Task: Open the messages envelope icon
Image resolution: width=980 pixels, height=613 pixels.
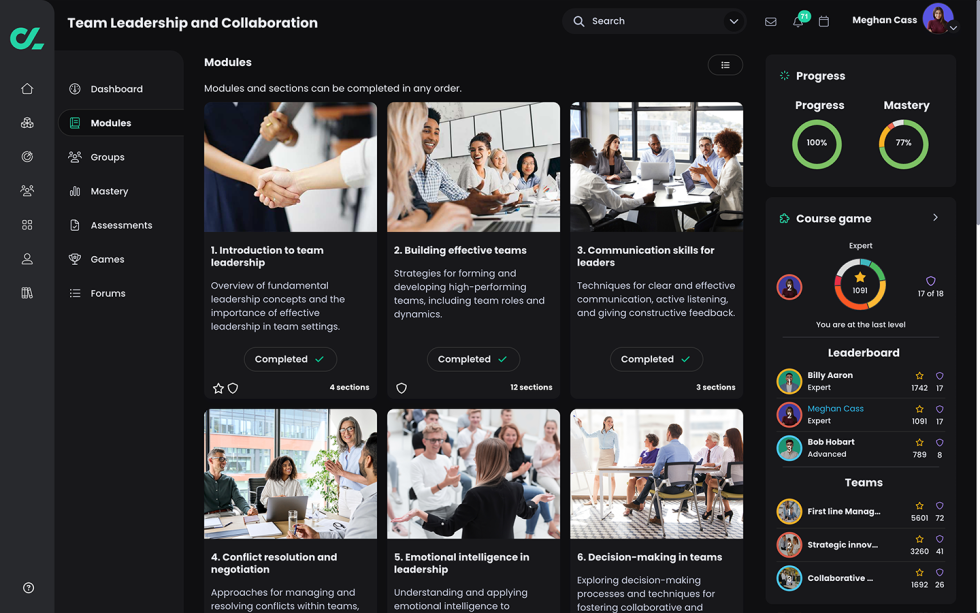Action: coord(770,21)
